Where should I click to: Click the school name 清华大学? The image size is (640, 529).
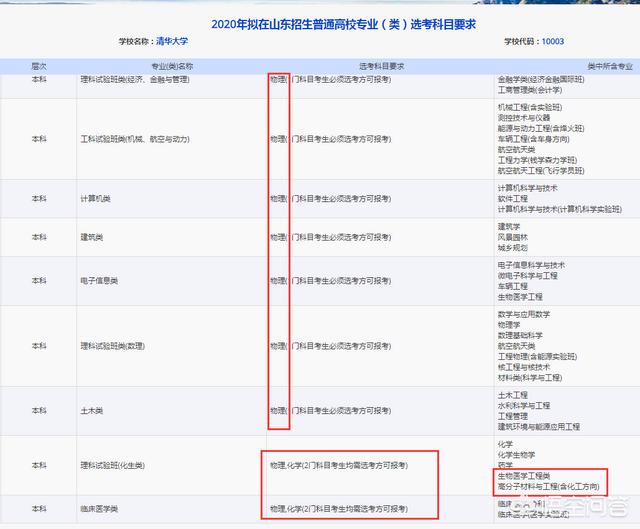(x=172, y=41)
